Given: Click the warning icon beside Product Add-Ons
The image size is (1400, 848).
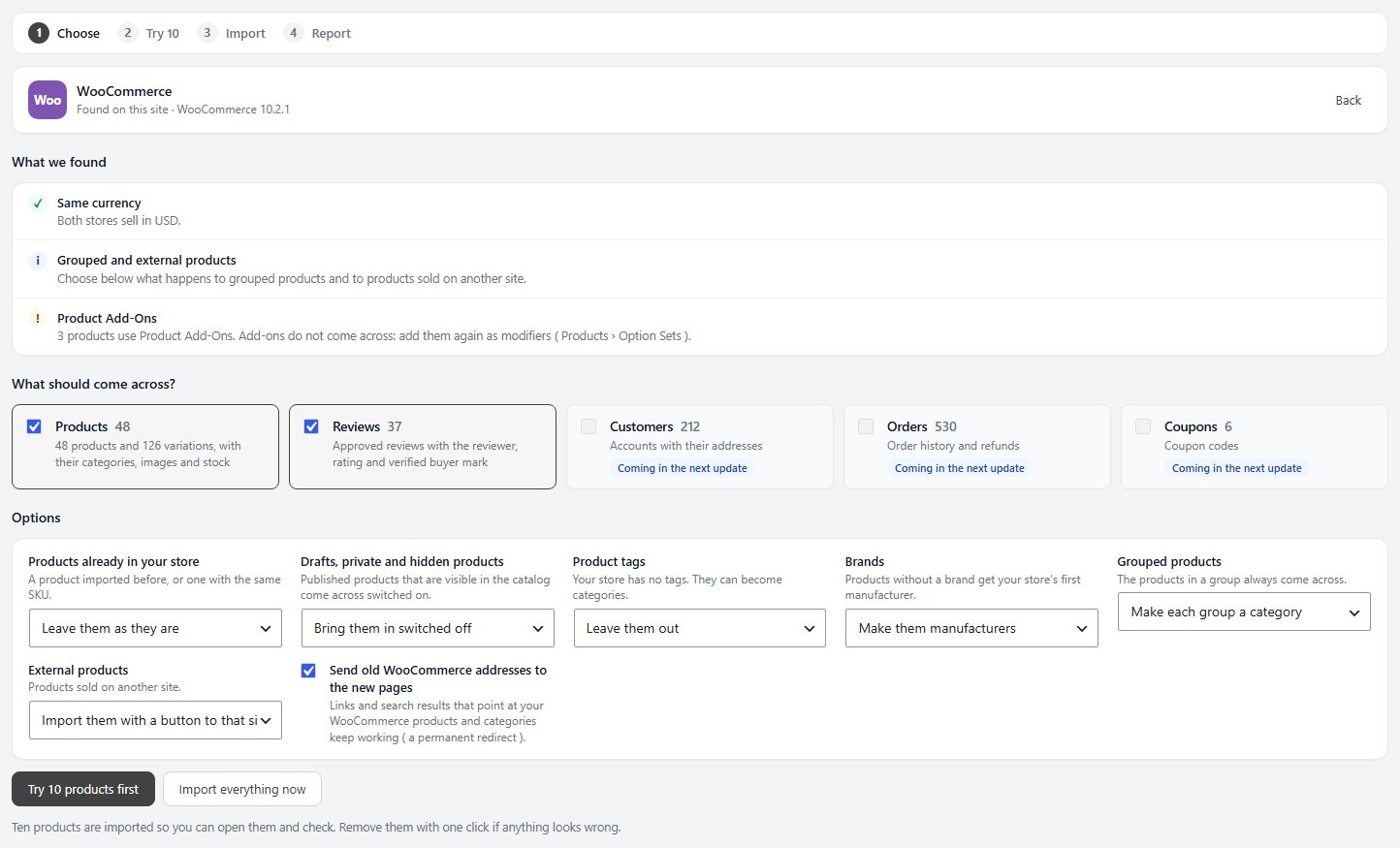Looking at the screenshot, I should coord(38,319).
